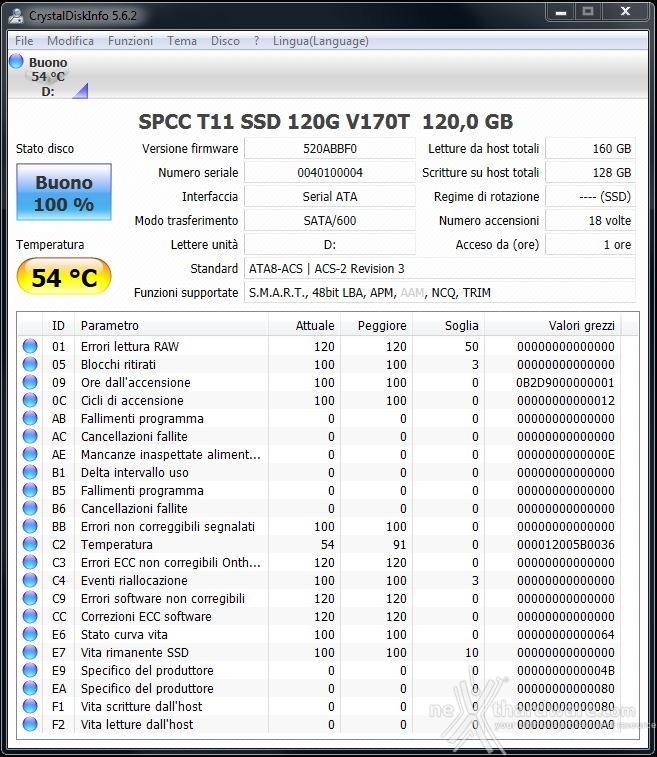The image size is (657, 757).
Task: Click status orb for Vita scritture dall'host
Action: click(30, 706)
